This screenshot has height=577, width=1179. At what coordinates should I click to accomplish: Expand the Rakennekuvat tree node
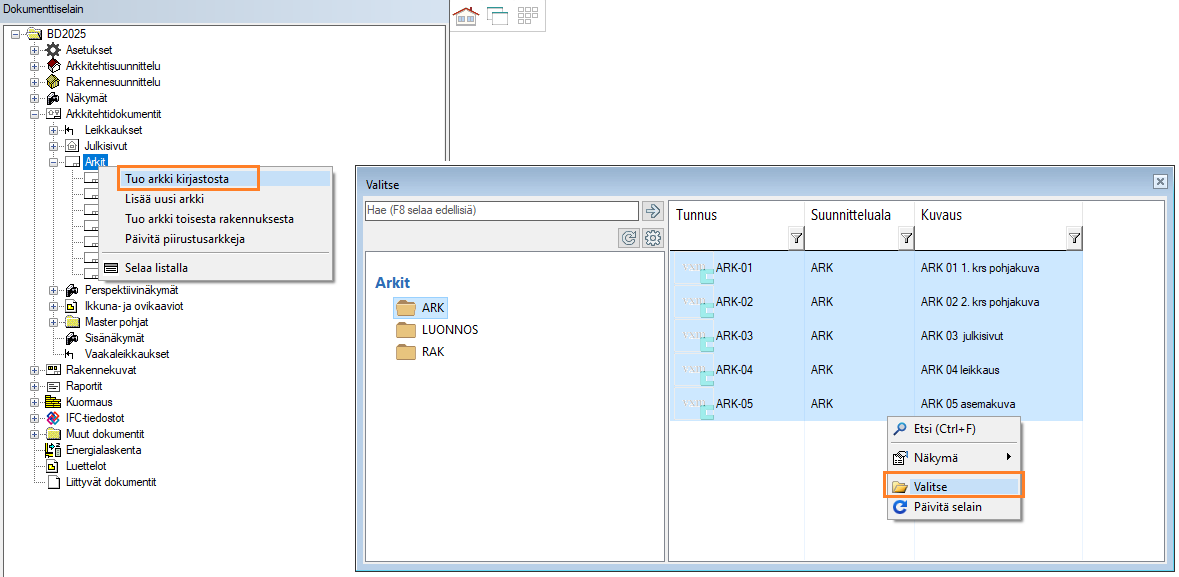[35, 370]
